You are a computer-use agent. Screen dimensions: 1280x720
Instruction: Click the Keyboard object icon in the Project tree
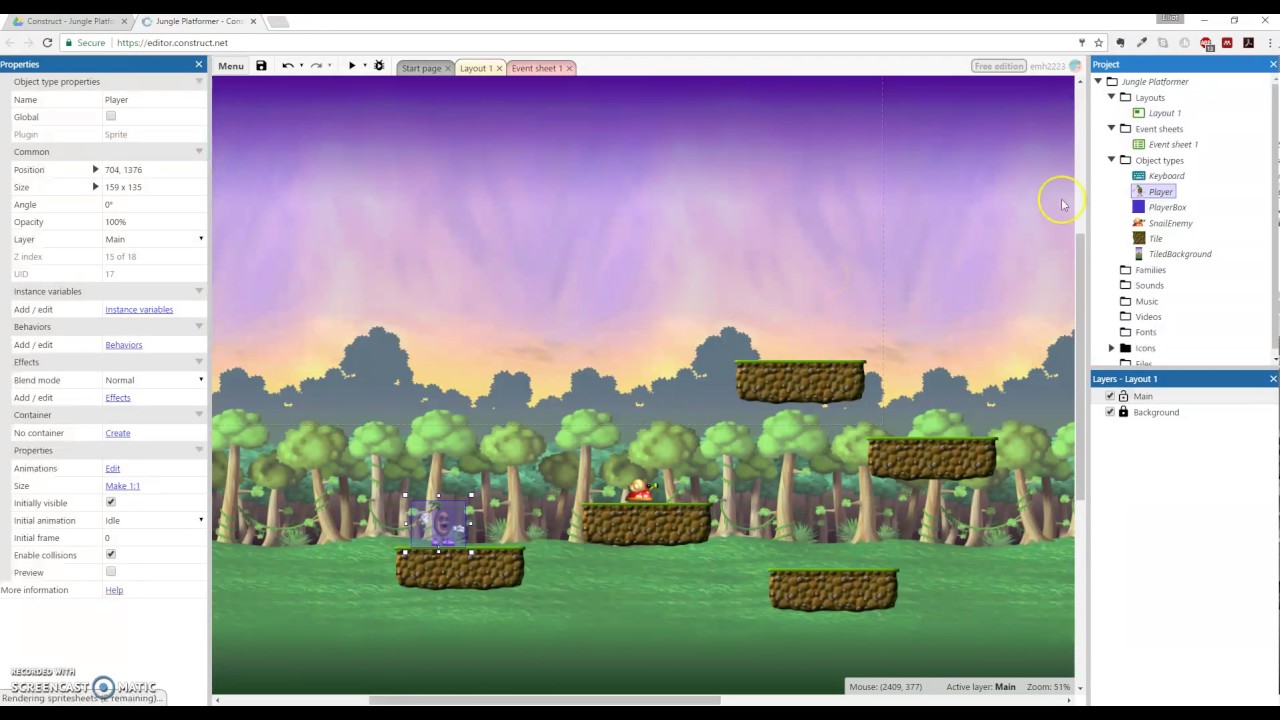pyautogui.click(x=1138, y=176)
